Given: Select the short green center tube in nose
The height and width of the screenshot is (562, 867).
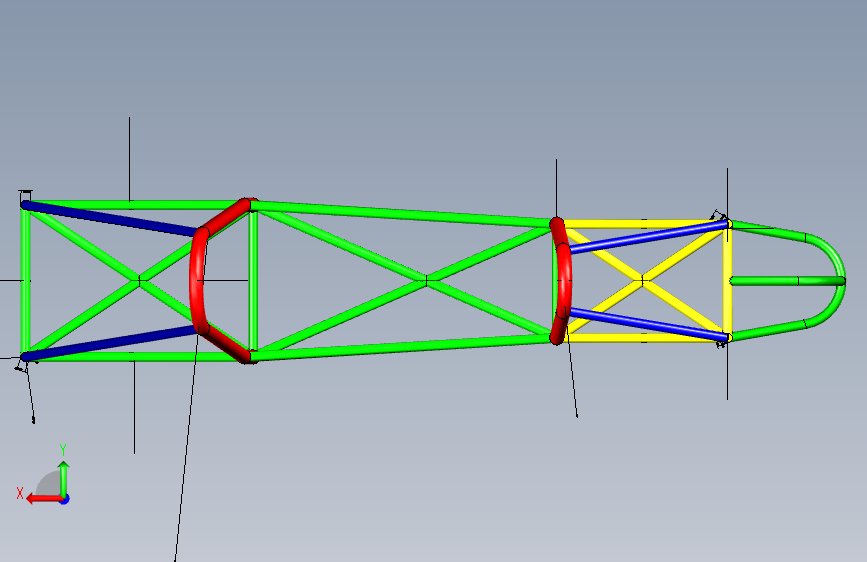Looking at the screenshot, I should coord(787,281).
